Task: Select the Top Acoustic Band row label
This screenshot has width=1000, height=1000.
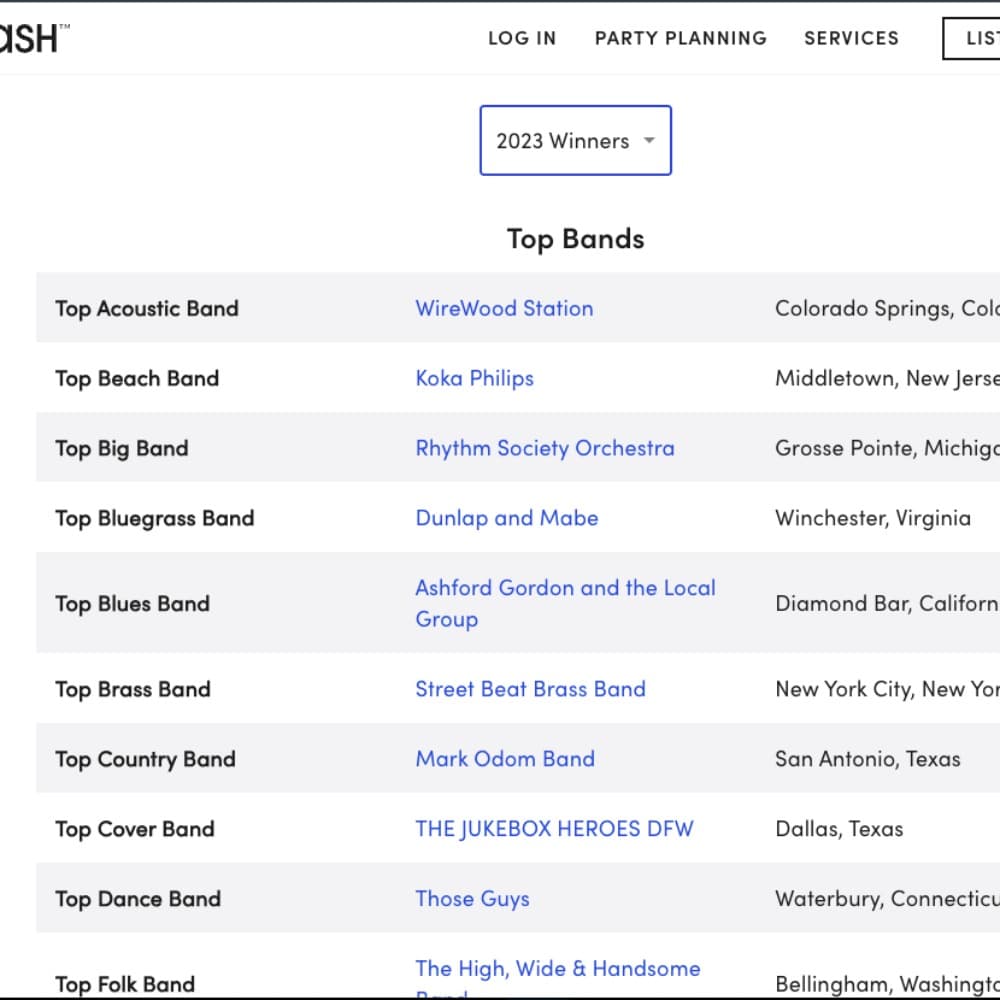Action: click(x=147, y=308)
